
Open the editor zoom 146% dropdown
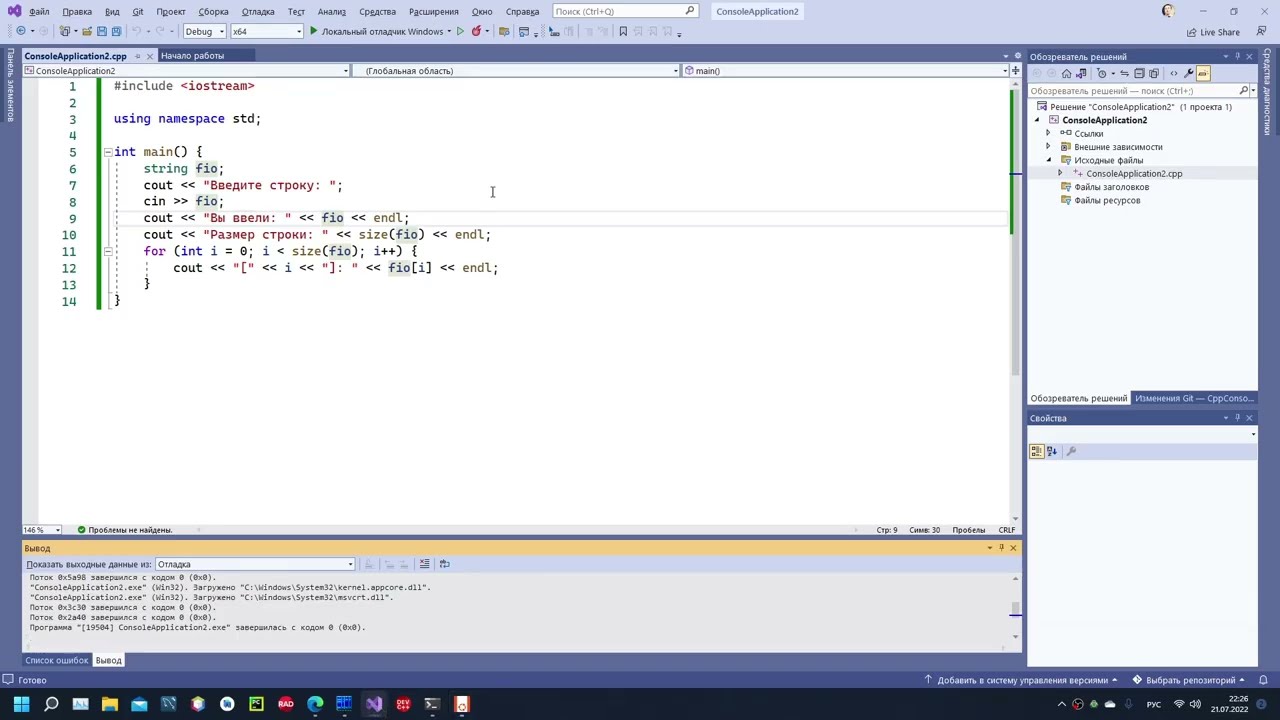pyautogui.click(x=42, y=530)
